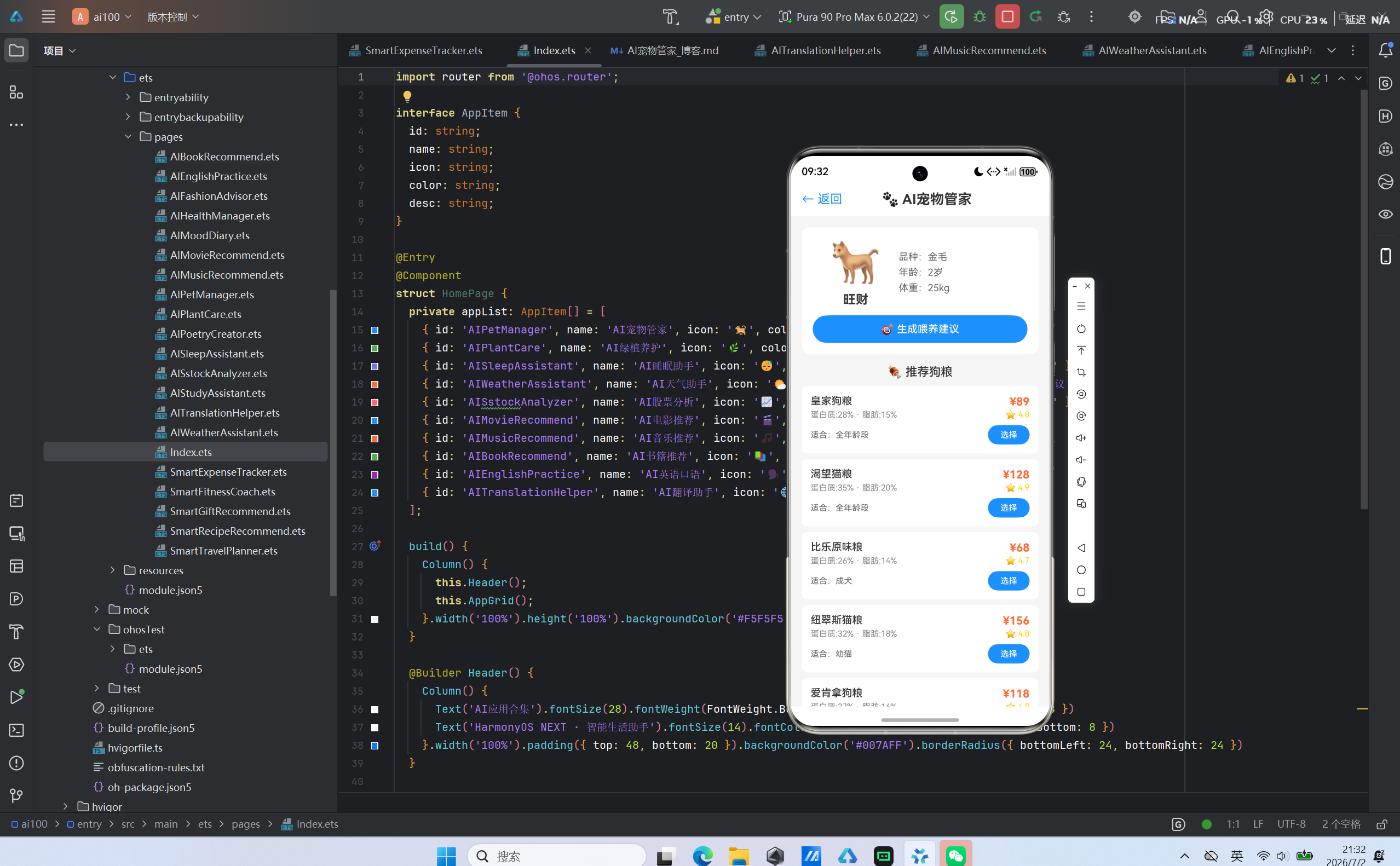1400x866 pixels.
Task: Tap 选择 button for 皇家狗粮
Action: click(1008, 435)
